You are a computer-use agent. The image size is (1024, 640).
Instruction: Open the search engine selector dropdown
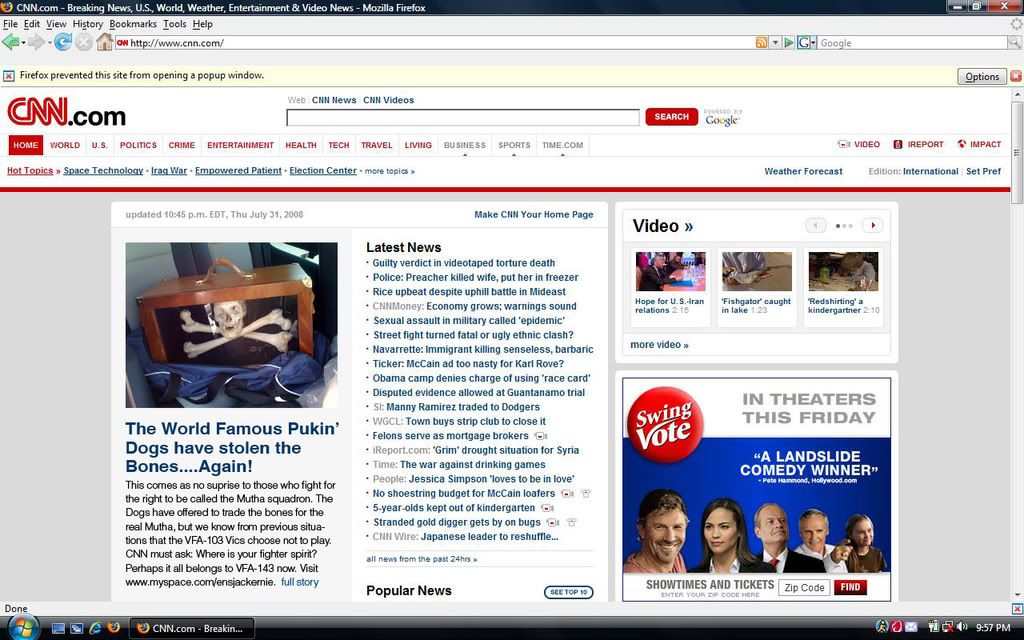pyautogui.click(x=814, y=43)
